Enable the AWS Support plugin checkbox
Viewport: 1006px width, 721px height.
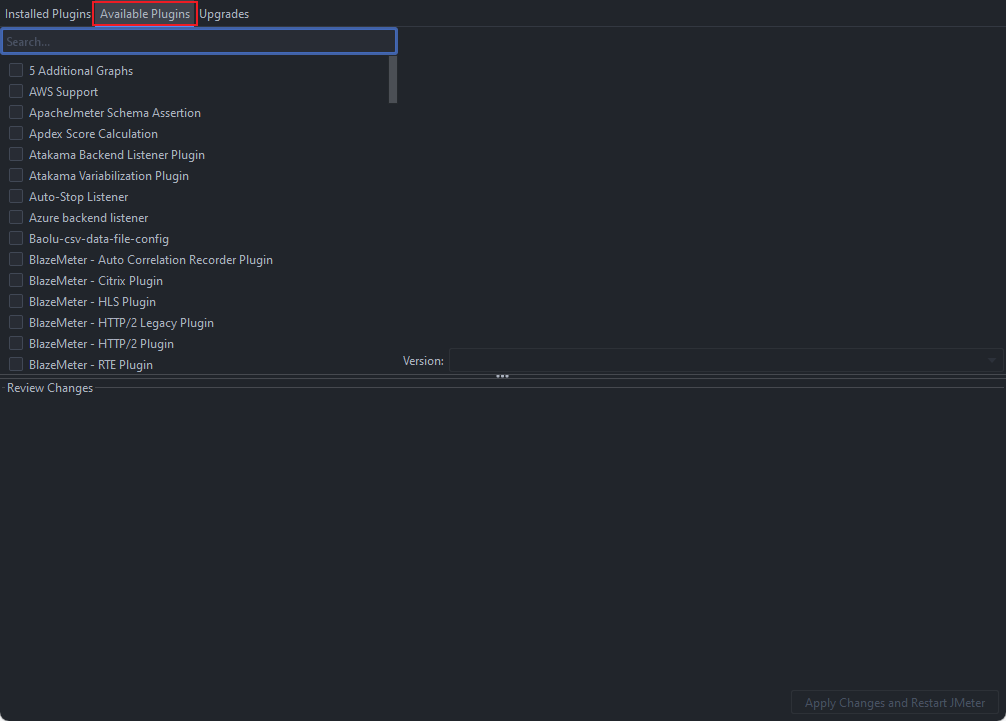[x=16, y=91]
